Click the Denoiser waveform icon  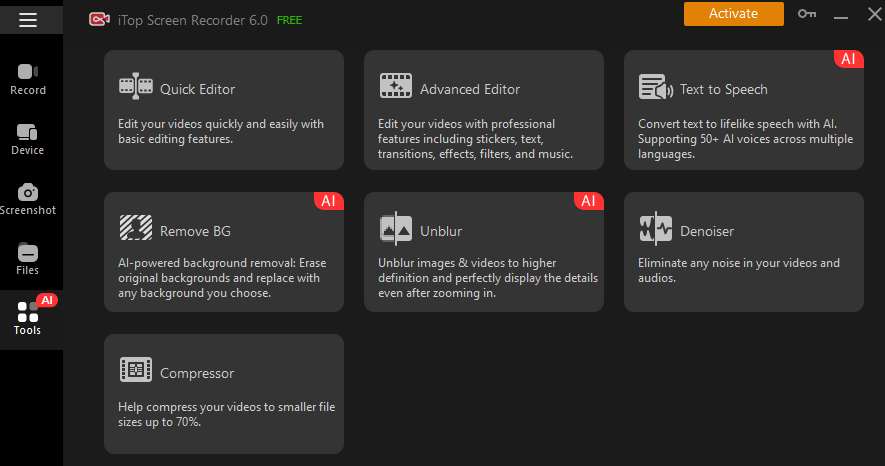pos(656,230)
